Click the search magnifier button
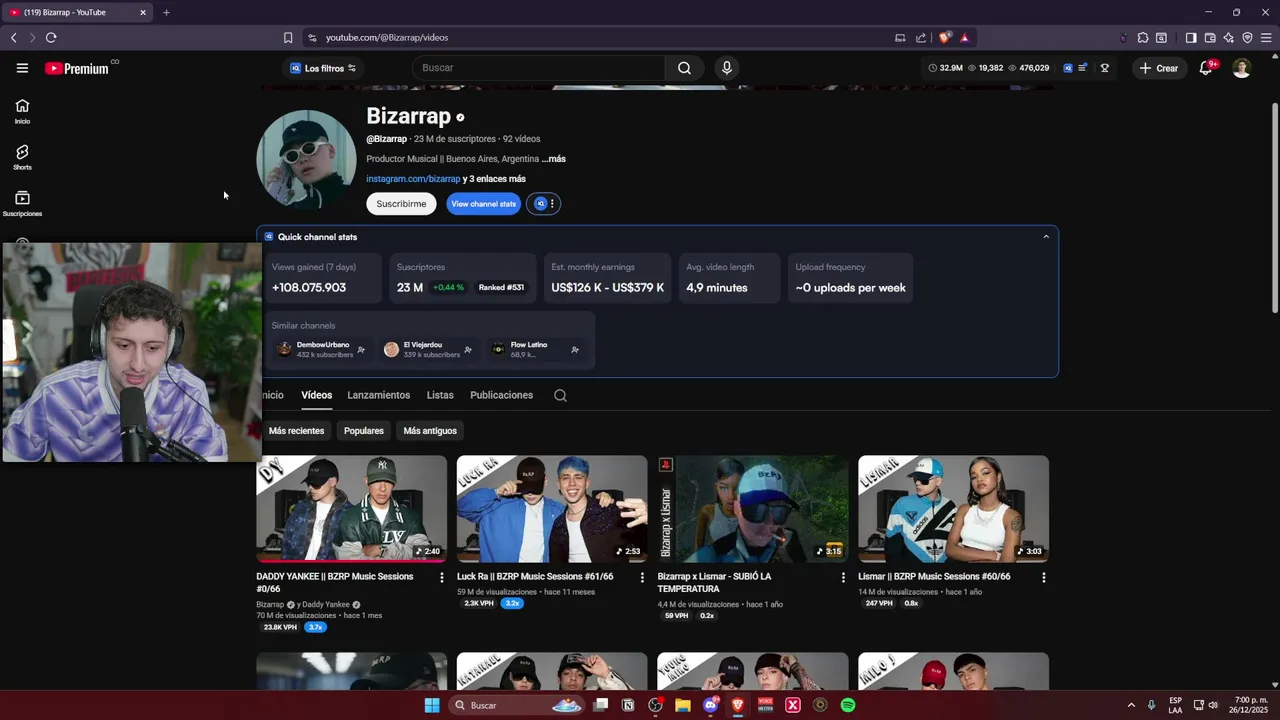Viewport: 1280px width, 720px height. 684,68
